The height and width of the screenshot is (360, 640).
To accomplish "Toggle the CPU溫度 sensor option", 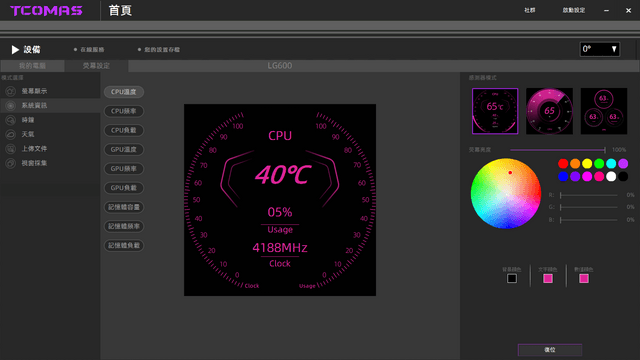I will tap(124, 92).
